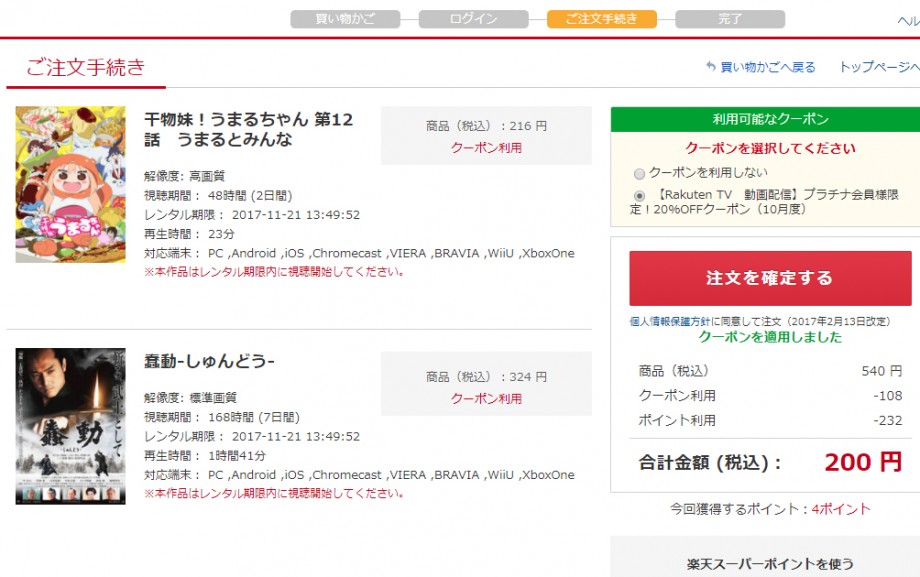Click クーポン利用 under the 216 円 item
This screenshot has height=577, width=920.
[x=486, y=148]
